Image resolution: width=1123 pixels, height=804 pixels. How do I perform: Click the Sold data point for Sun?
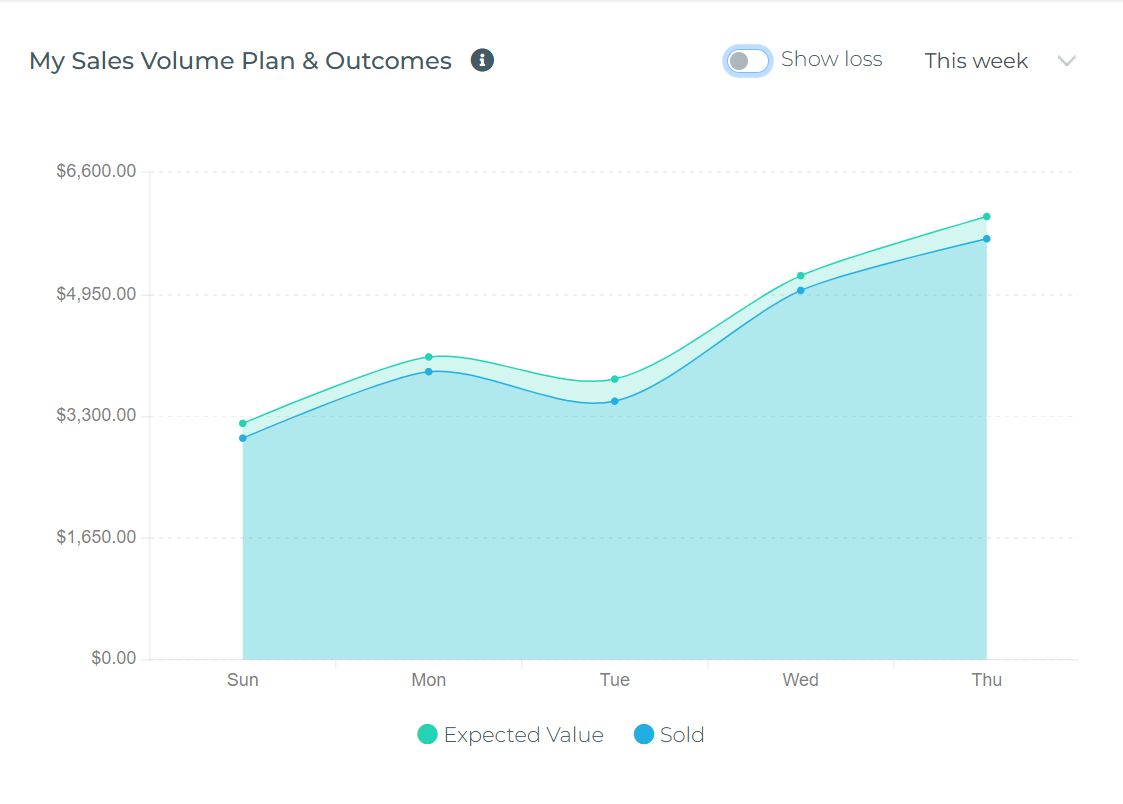(243, 438)
